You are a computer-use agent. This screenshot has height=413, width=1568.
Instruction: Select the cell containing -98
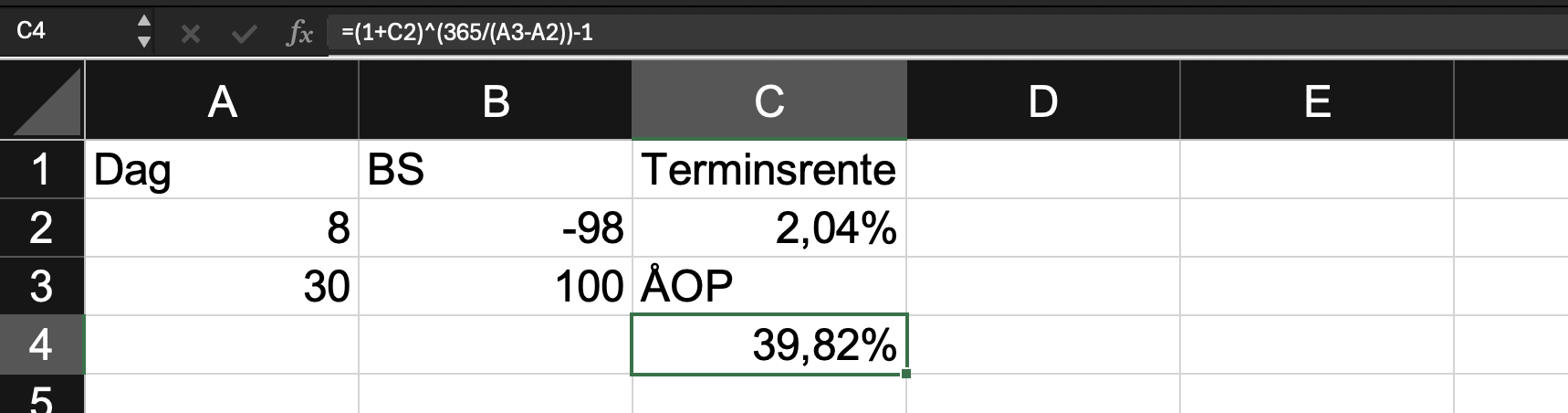click(496, 228)
